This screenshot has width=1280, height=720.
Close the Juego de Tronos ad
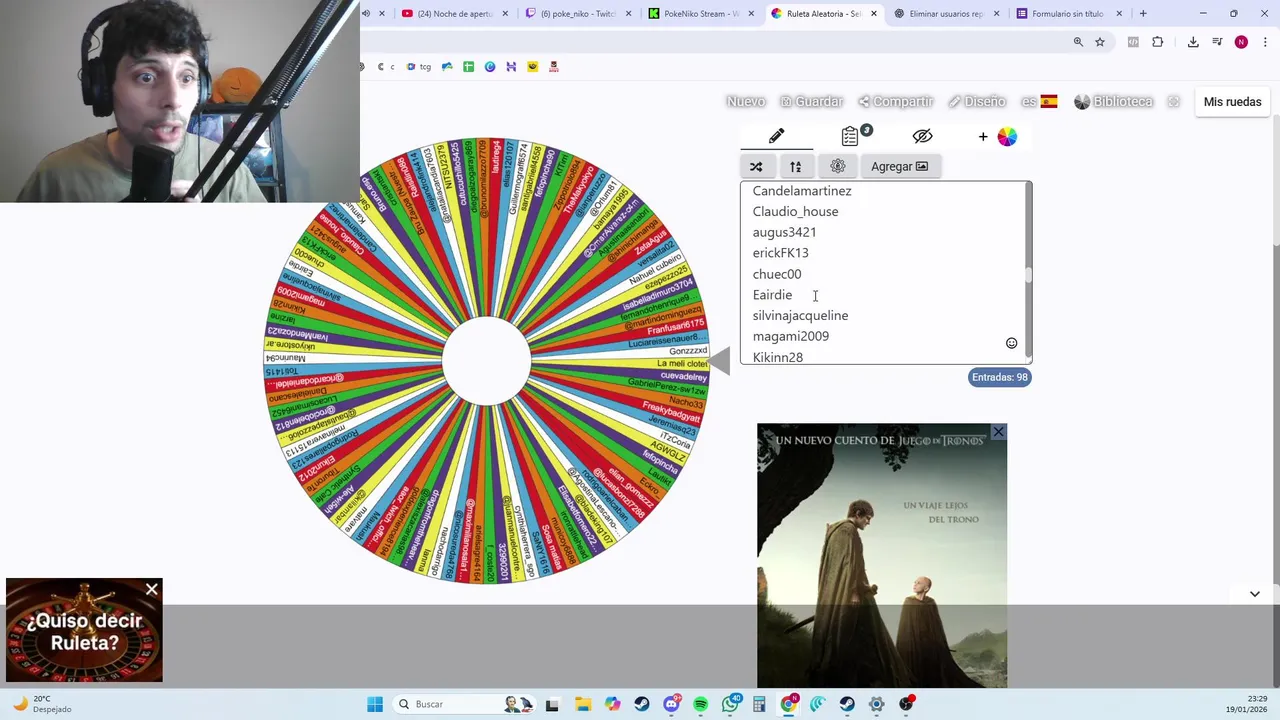(998, 432)
